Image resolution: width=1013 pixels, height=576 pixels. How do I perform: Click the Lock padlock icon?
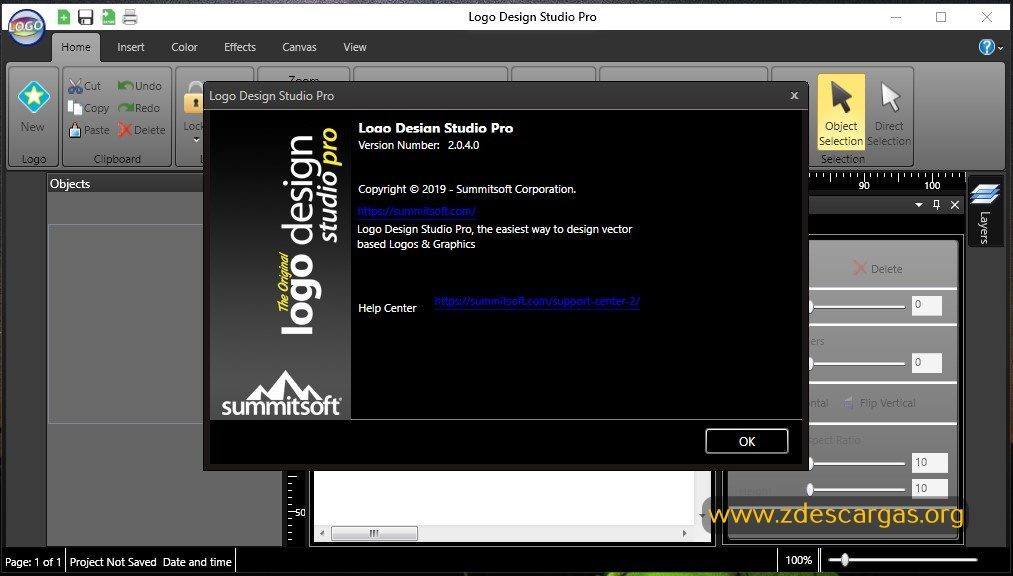pos(193,97)
